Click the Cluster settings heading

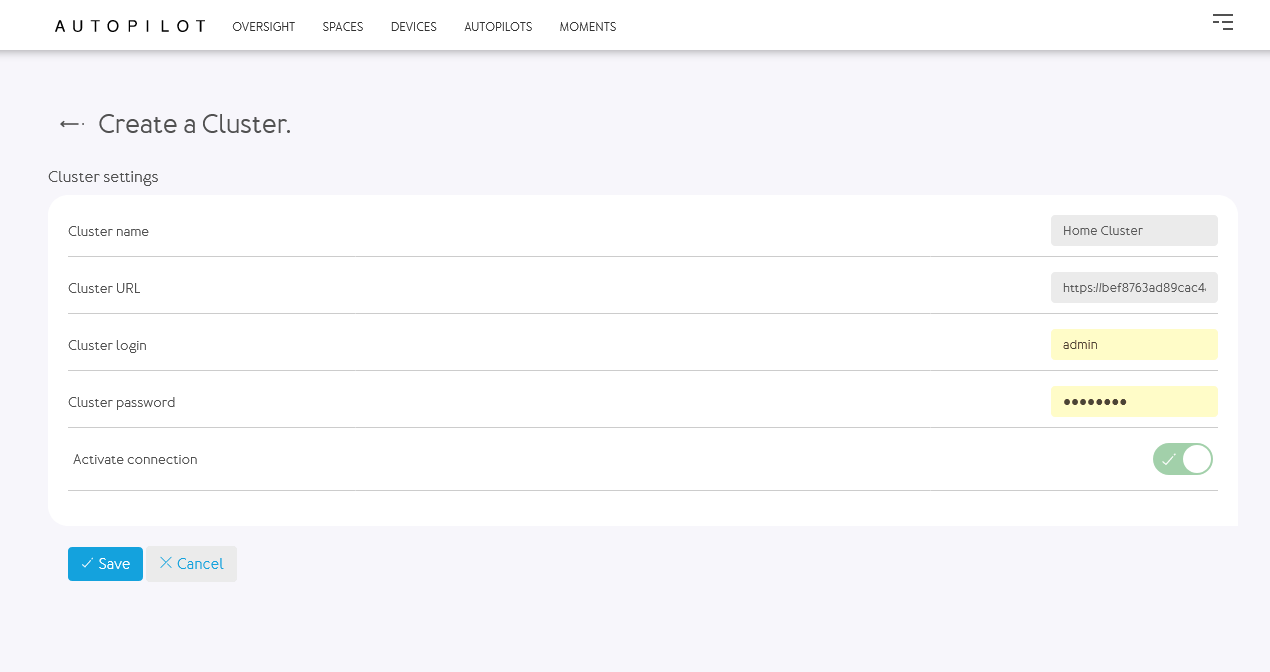[x=103, y=177]
